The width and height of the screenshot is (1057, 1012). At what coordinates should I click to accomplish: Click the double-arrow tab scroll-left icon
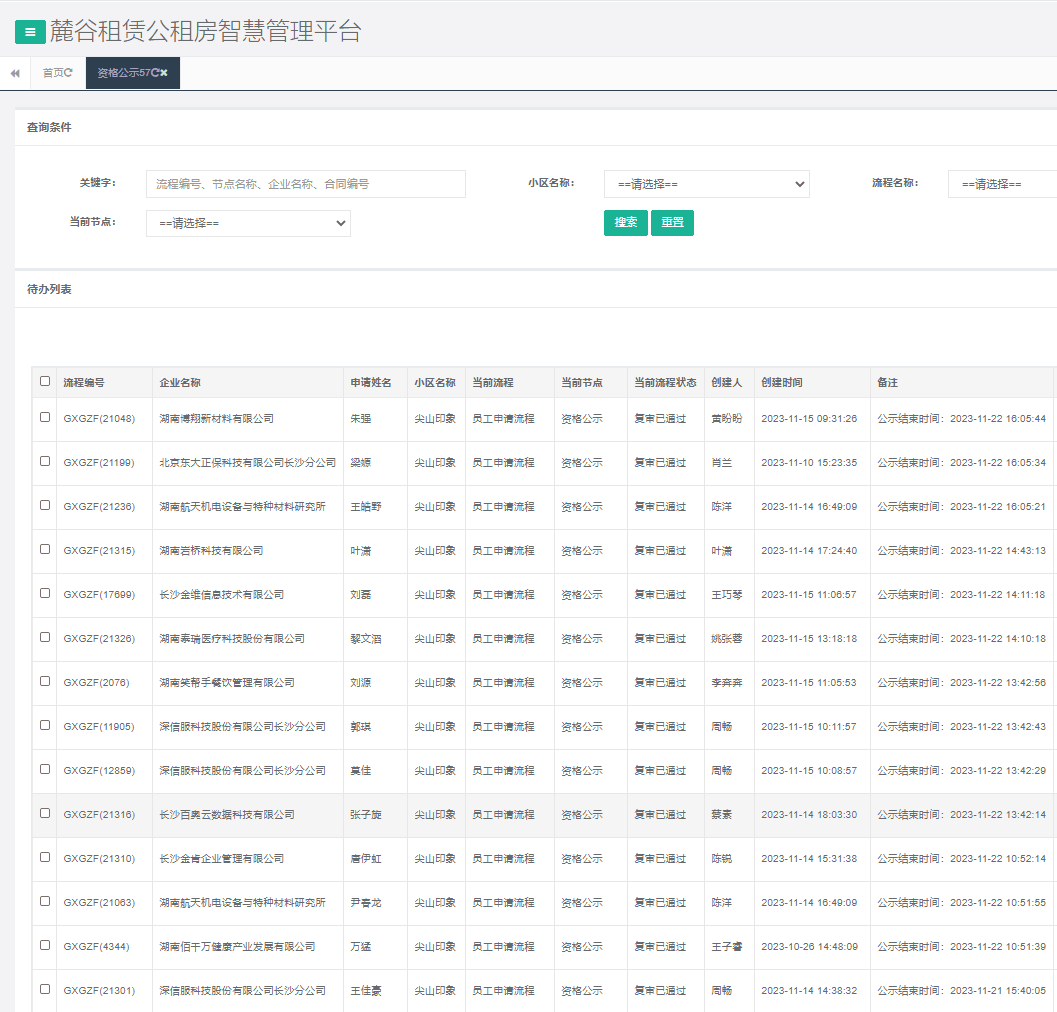click(x=15, y=73)
